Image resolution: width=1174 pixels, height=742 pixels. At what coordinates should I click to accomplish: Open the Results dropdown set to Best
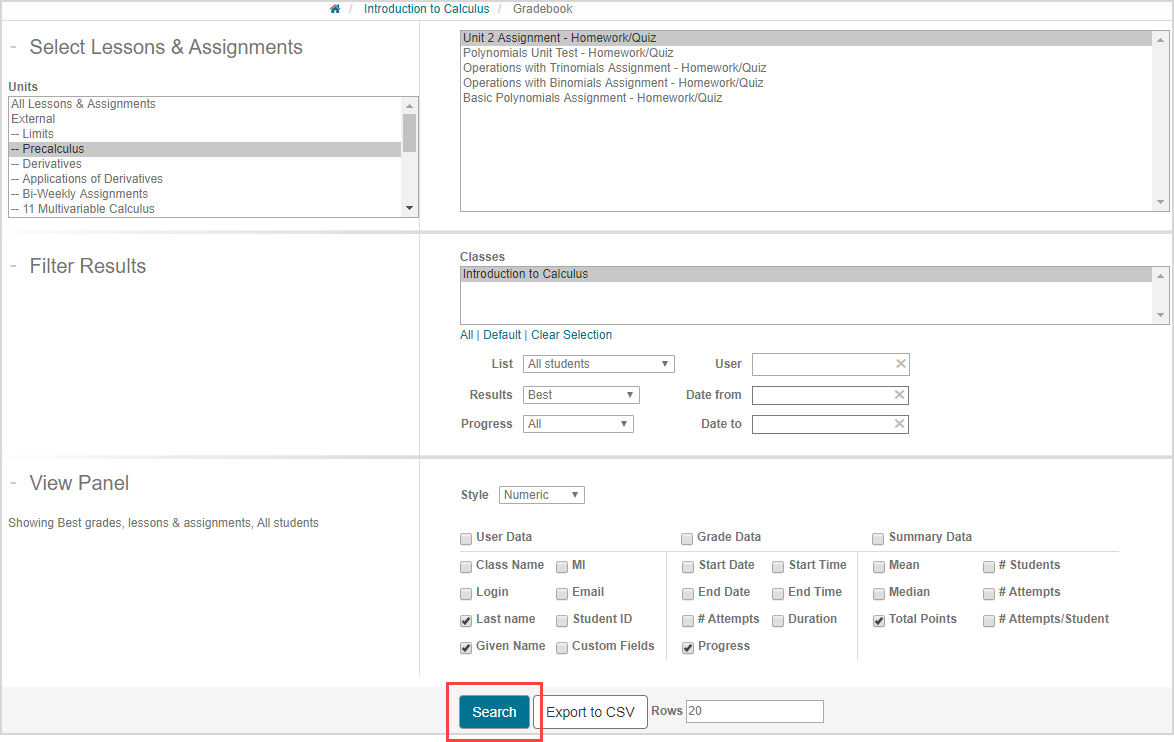click(580, 395)
